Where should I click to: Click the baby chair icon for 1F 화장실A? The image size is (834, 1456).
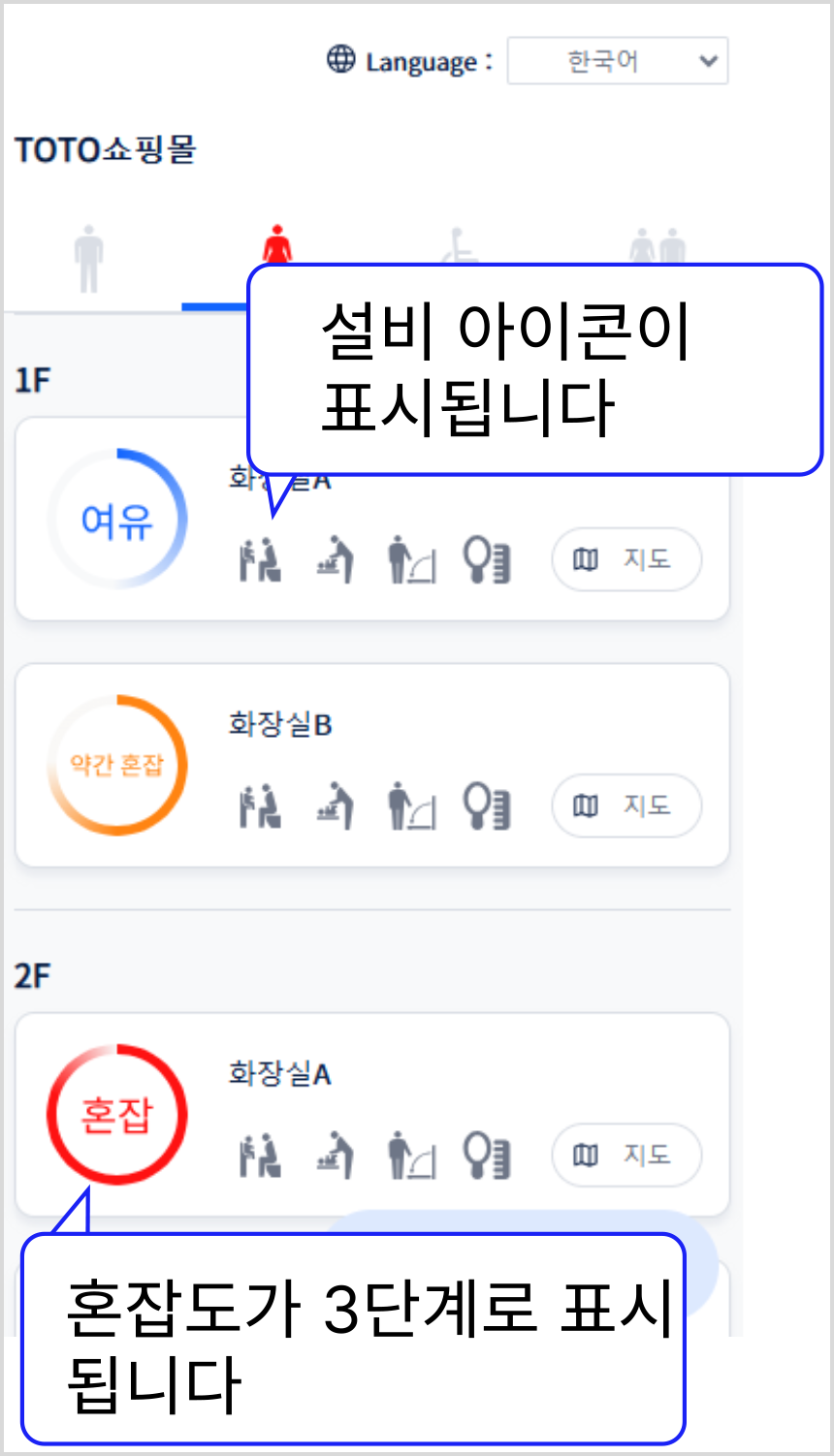coord(260,560)
